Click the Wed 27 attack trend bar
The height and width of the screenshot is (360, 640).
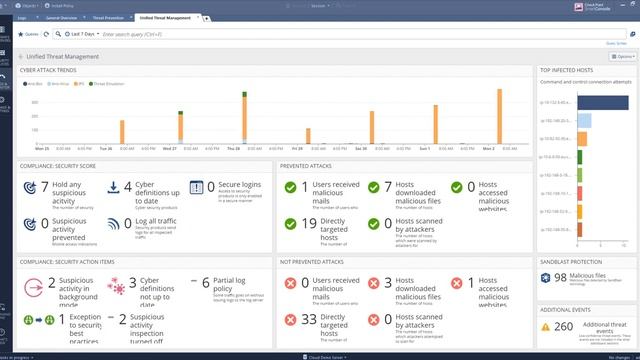pos(180,127)
